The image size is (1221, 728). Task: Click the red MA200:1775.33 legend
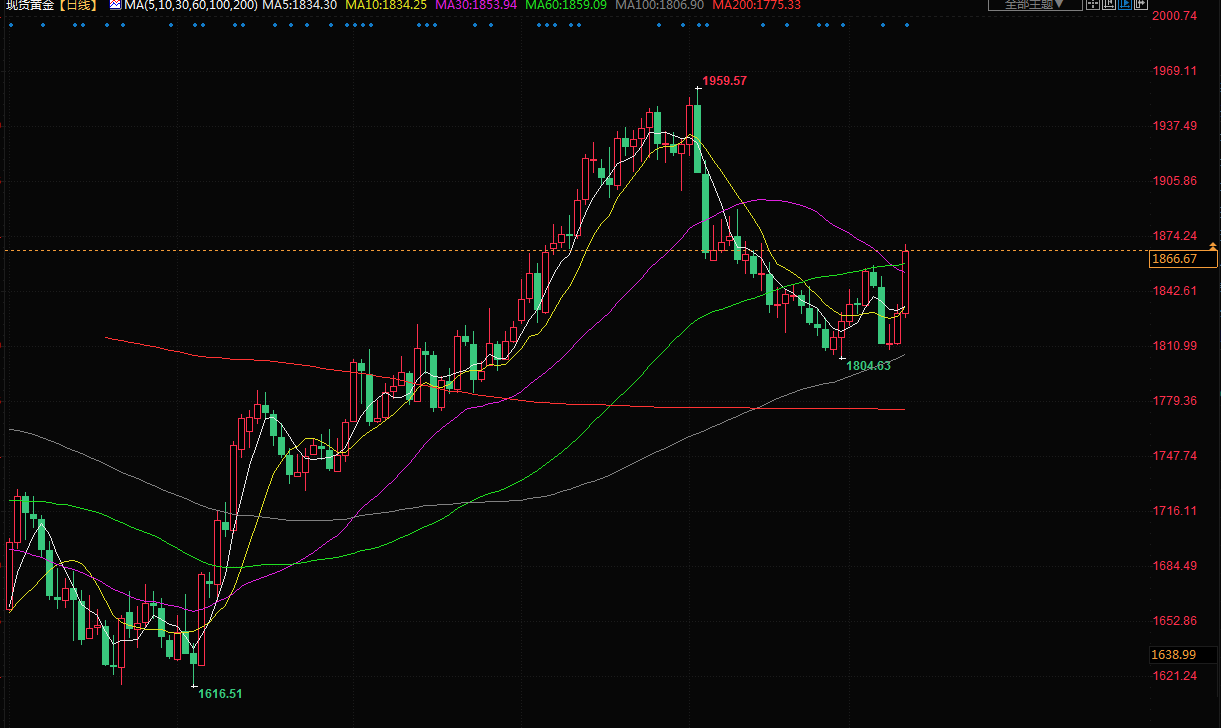click(757, 5)
